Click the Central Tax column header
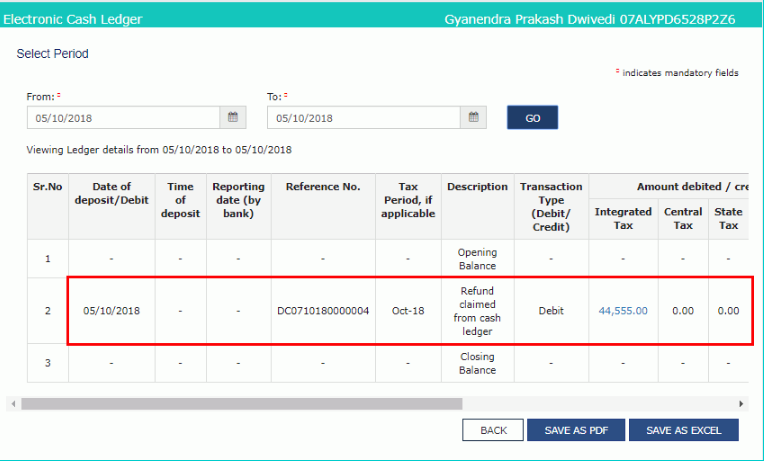Image resolution: width=767 pixels, height=465 pixels. click(683, 219)
